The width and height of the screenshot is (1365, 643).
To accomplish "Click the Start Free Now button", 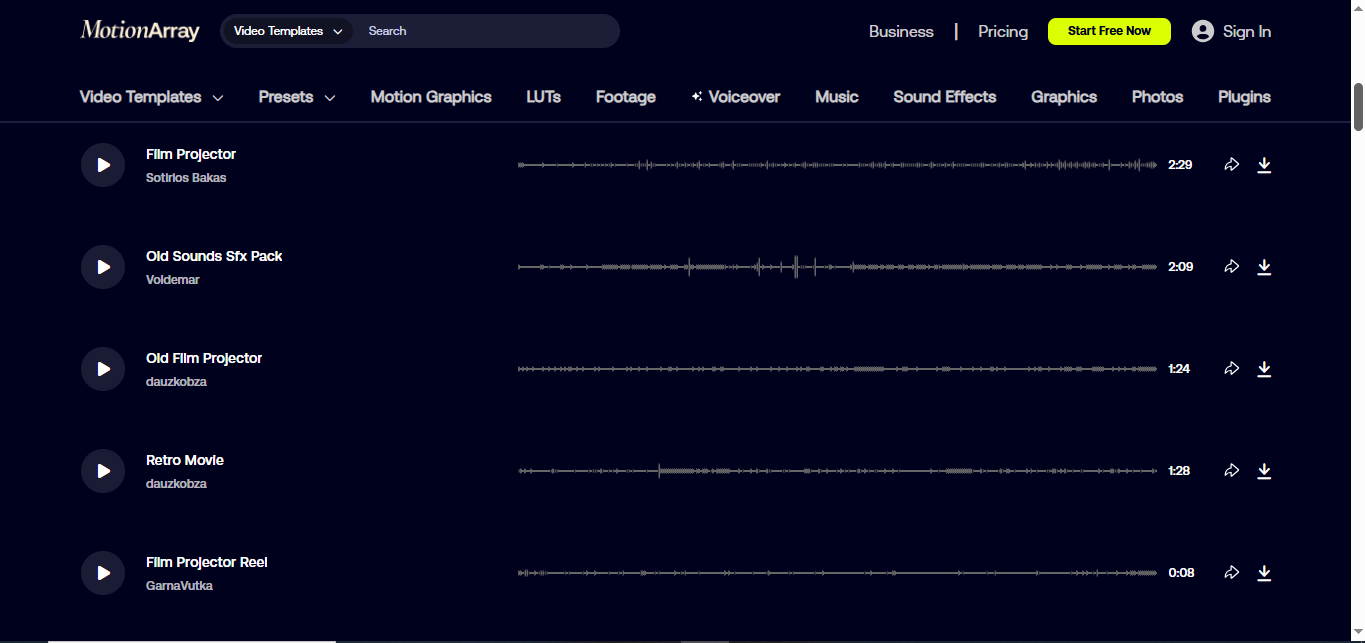I will coord(1109,31).
